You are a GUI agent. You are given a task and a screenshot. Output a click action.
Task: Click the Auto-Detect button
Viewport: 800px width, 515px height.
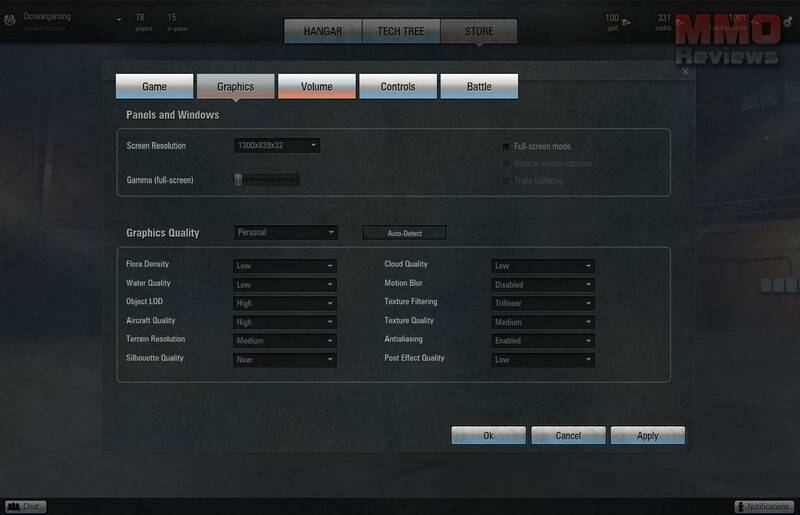click(404, 233)
